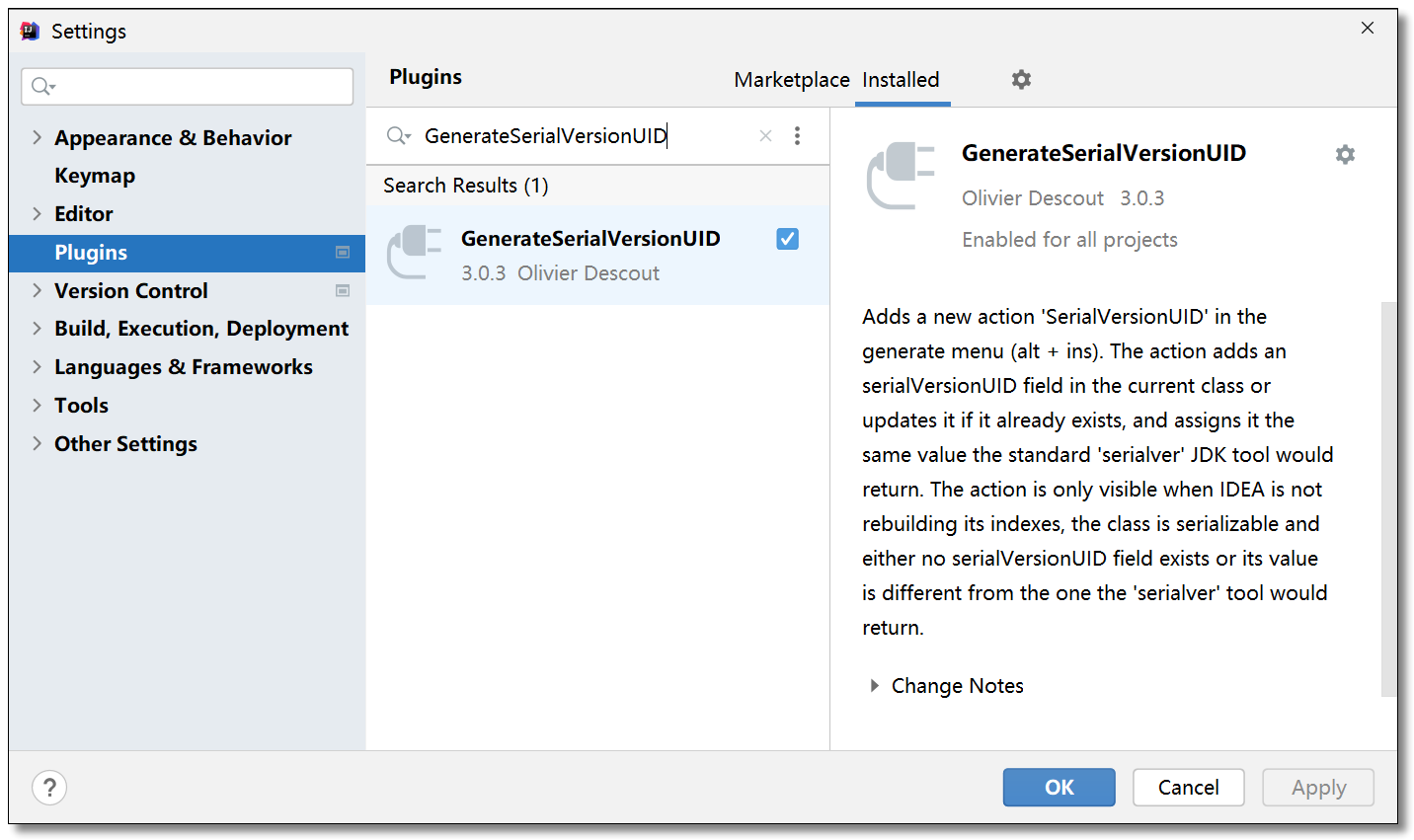Image resolution: width=1414 pixels, height=840 pixels.
Task: Select Editor category label
Action: [84, 213]
